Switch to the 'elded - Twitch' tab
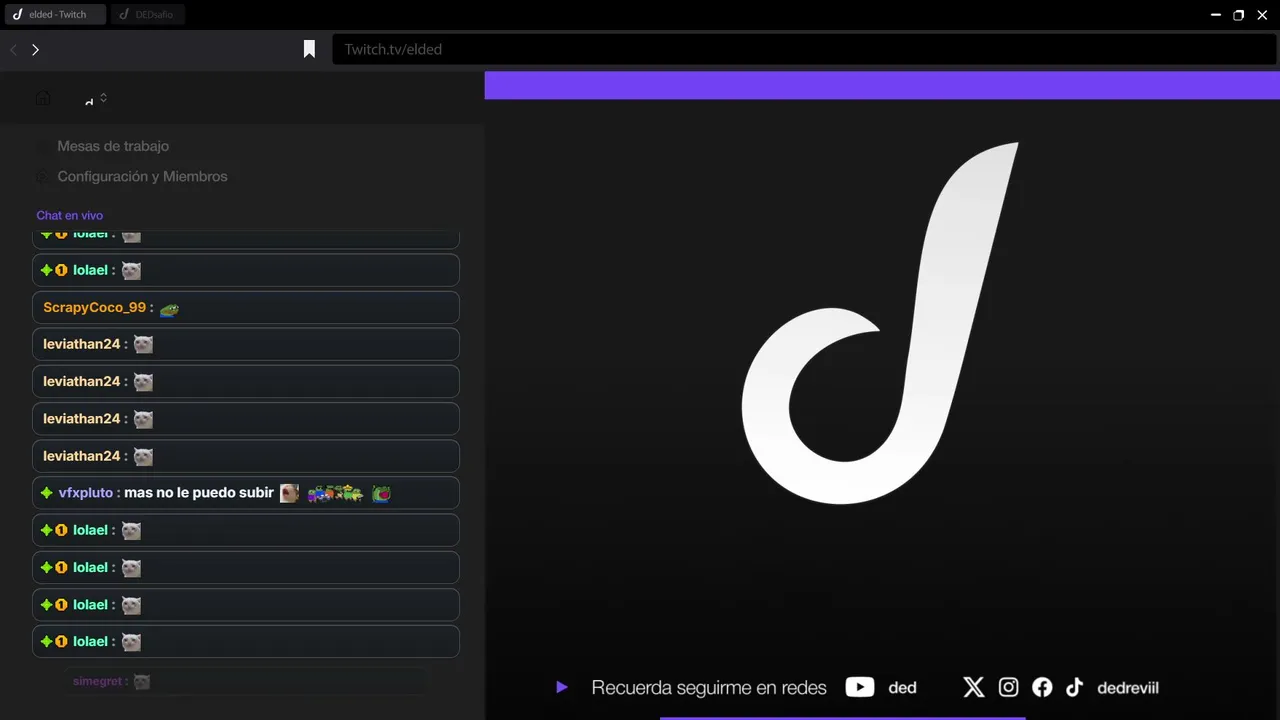This screenshot has width=1280, height=720. click(54, 15)
